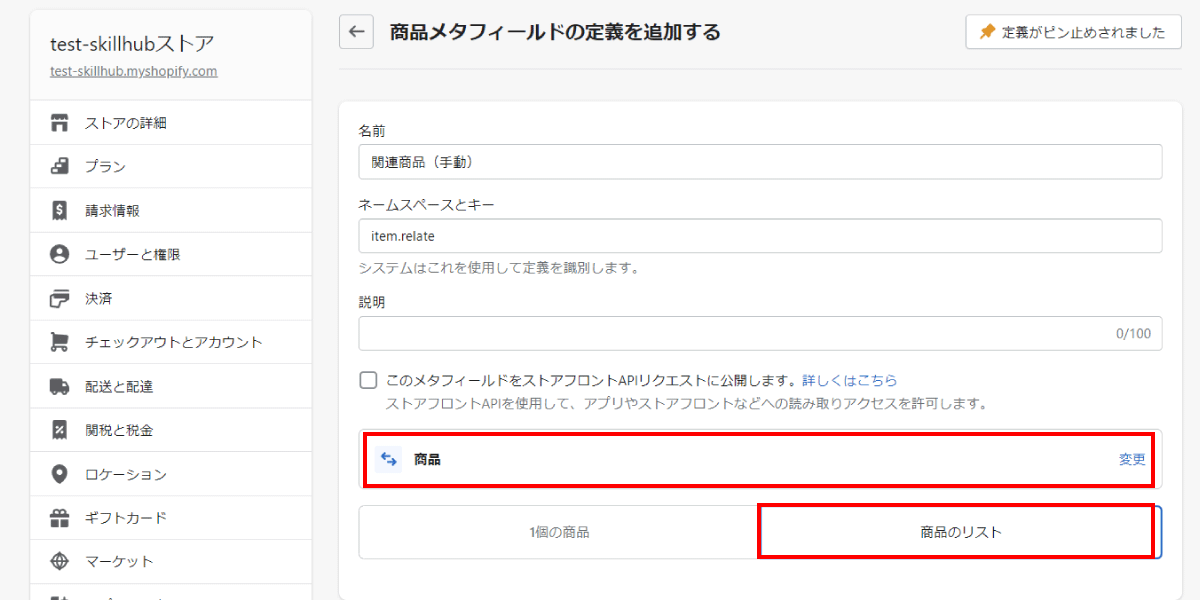Click the page heading 商品メタフィールドの定義を追加する
Screen dimensions: 1200x600
tap(555, 32)
